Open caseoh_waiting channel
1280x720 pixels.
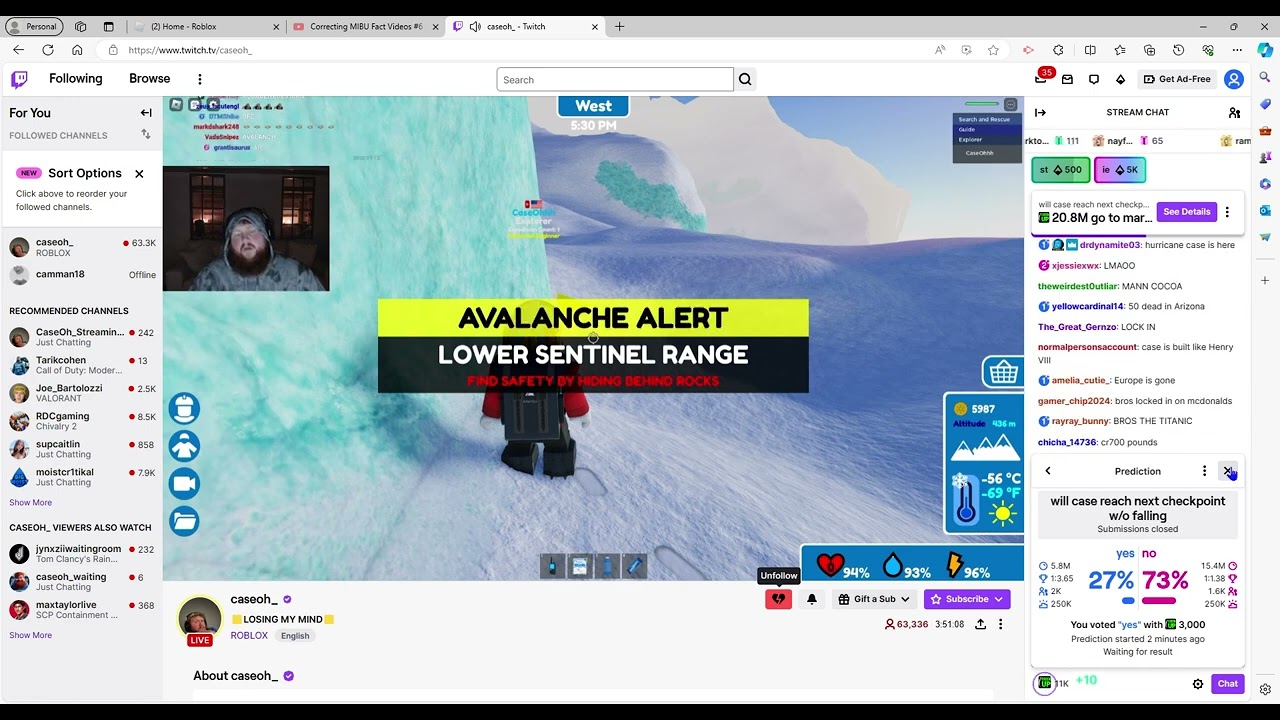click(81, 582)
